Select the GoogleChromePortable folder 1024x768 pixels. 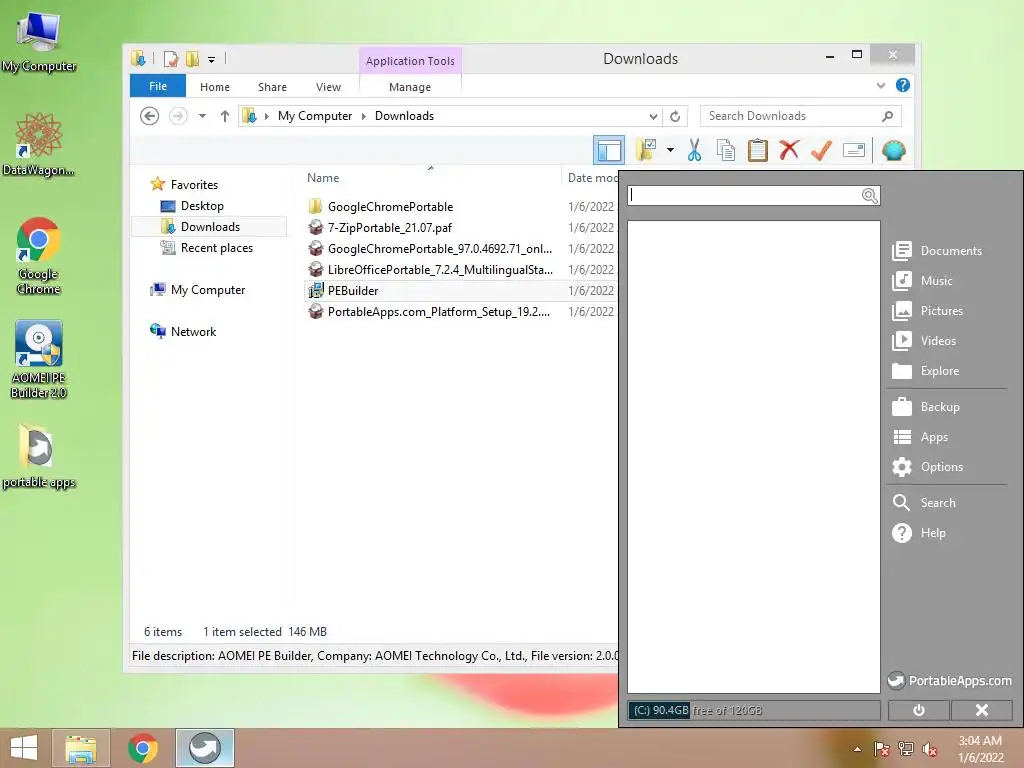(x=390, y=206)
